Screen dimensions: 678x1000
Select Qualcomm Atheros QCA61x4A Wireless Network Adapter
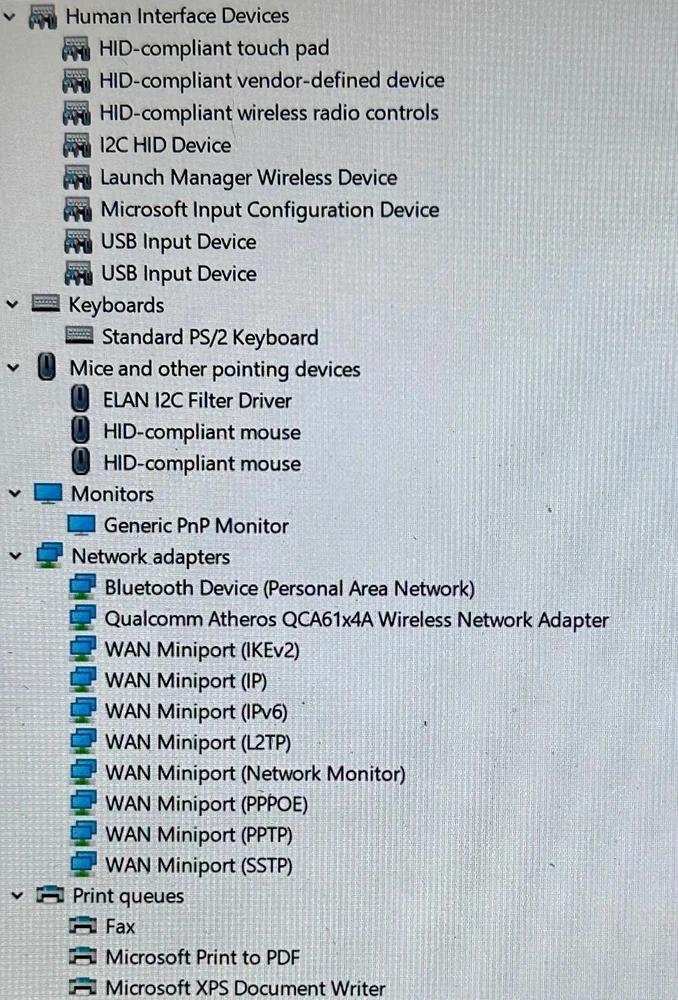click(357, 619)
